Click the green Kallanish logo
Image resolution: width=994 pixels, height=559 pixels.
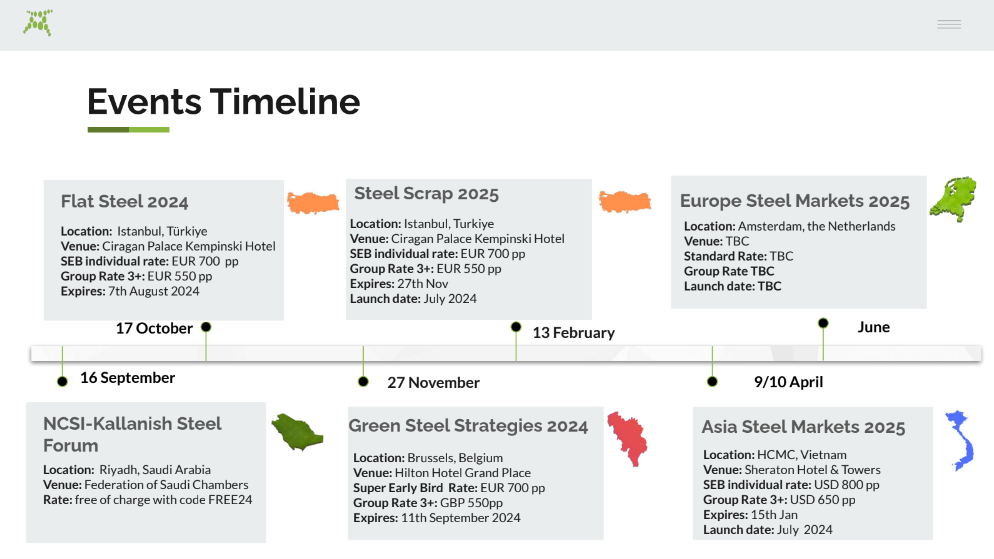click(x=38, y=22)
